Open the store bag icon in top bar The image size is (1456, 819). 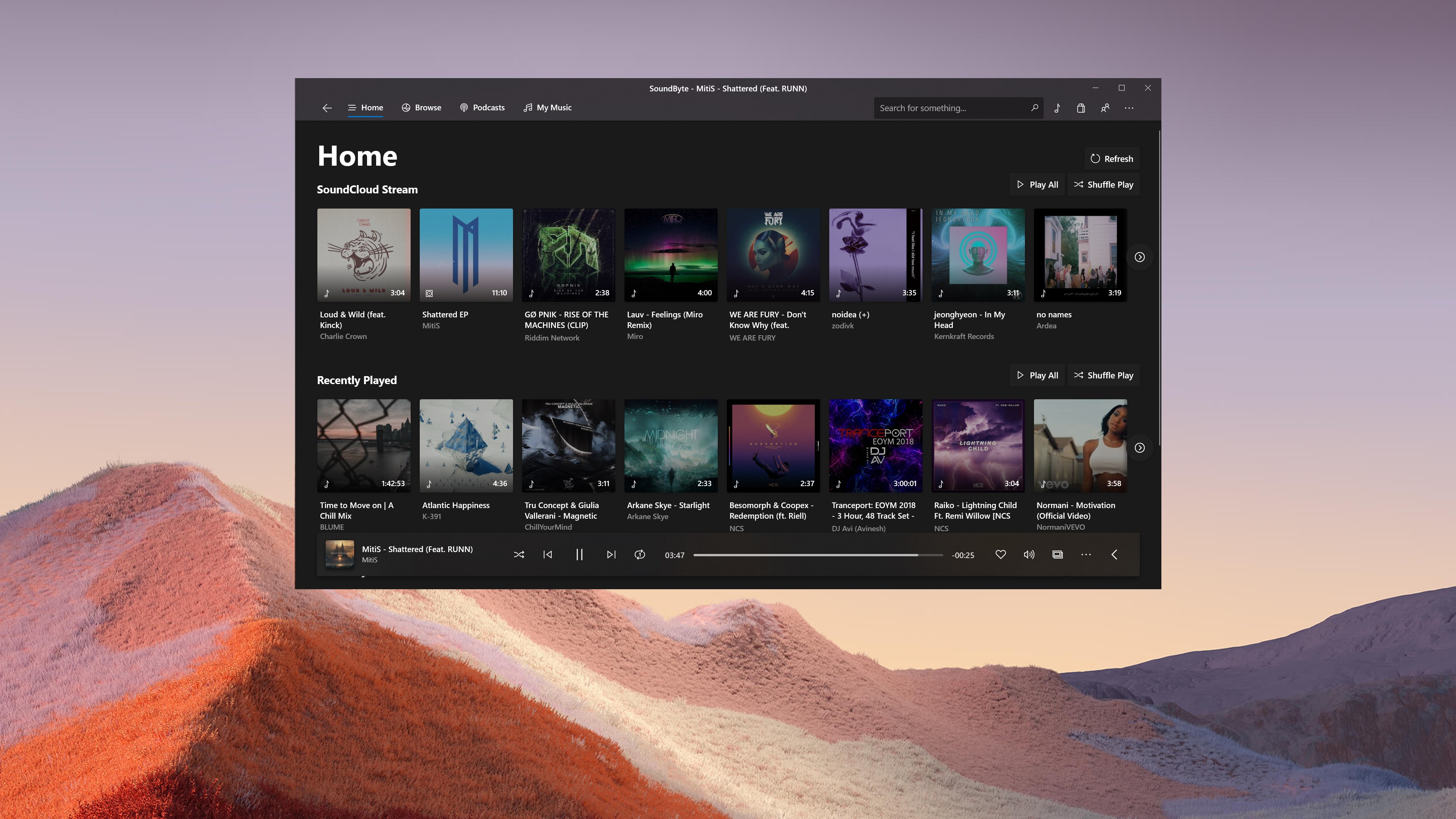click(x=1081, y=108)
